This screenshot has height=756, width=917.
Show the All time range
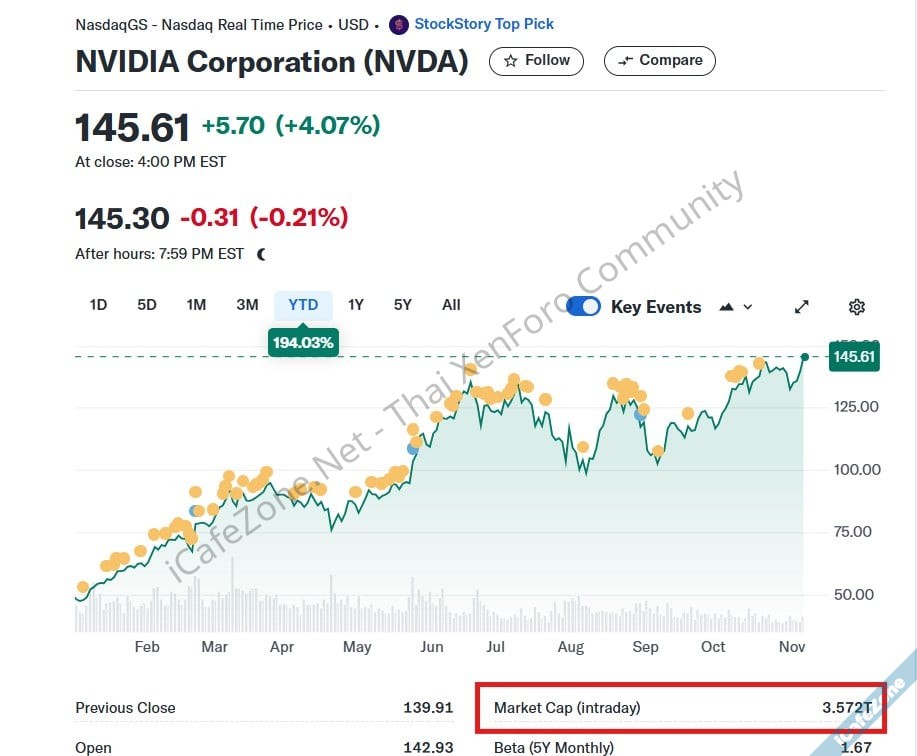451,305
